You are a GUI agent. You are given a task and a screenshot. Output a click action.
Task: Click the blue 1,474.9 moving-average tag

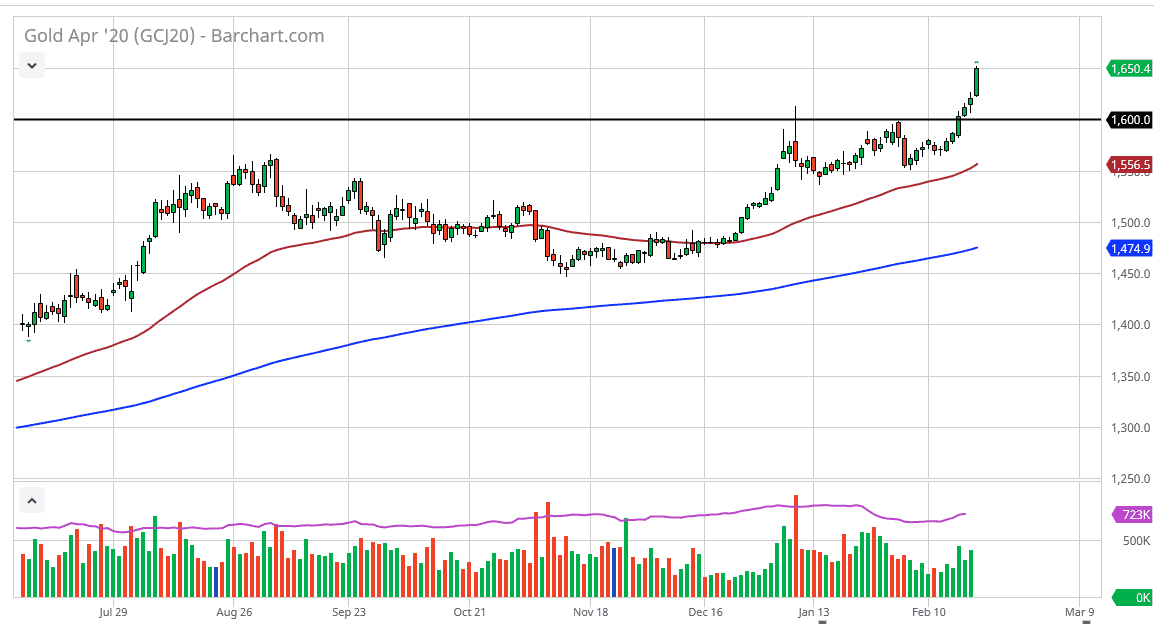coord(1131,249)
